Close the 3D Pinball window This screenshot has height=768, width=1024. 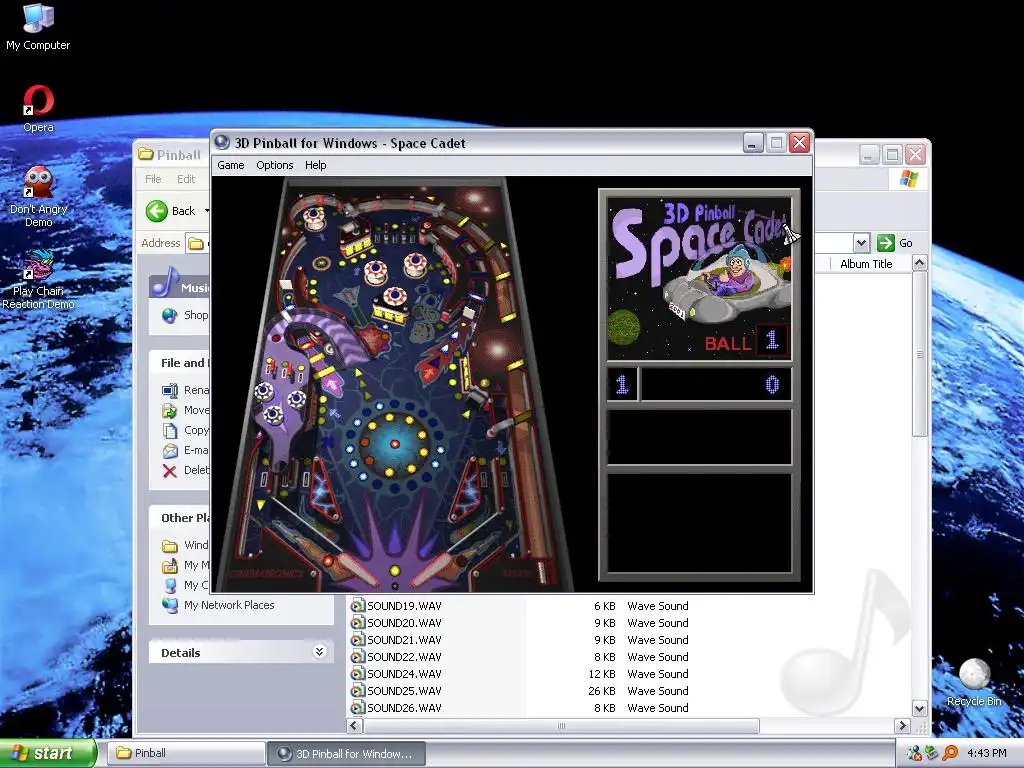[x=799, y=143]
